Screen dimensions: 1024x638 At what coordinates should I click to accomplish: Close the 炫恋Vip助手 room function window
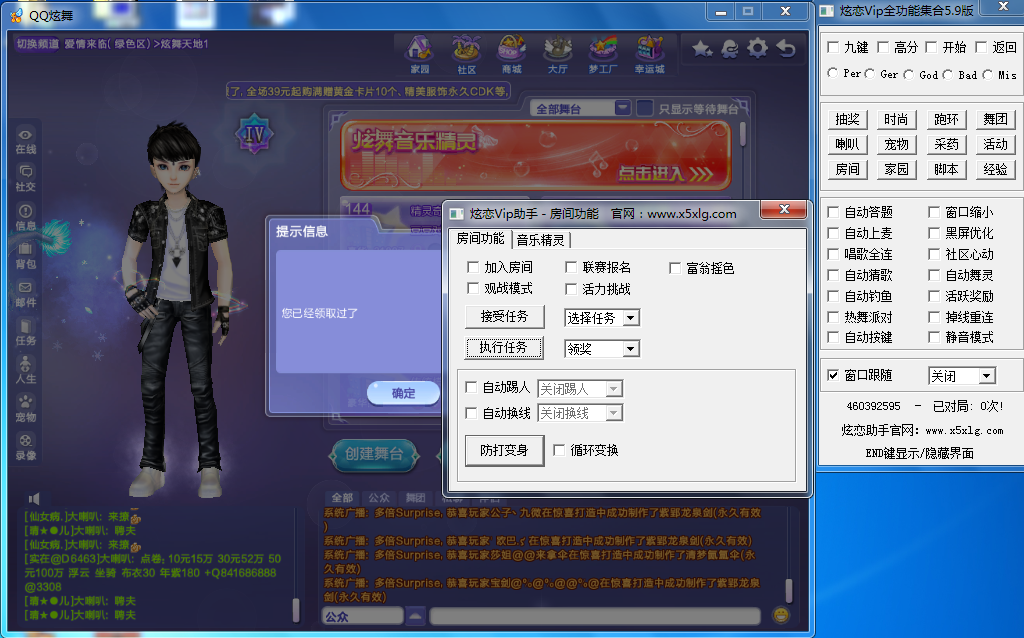(785, 209)
